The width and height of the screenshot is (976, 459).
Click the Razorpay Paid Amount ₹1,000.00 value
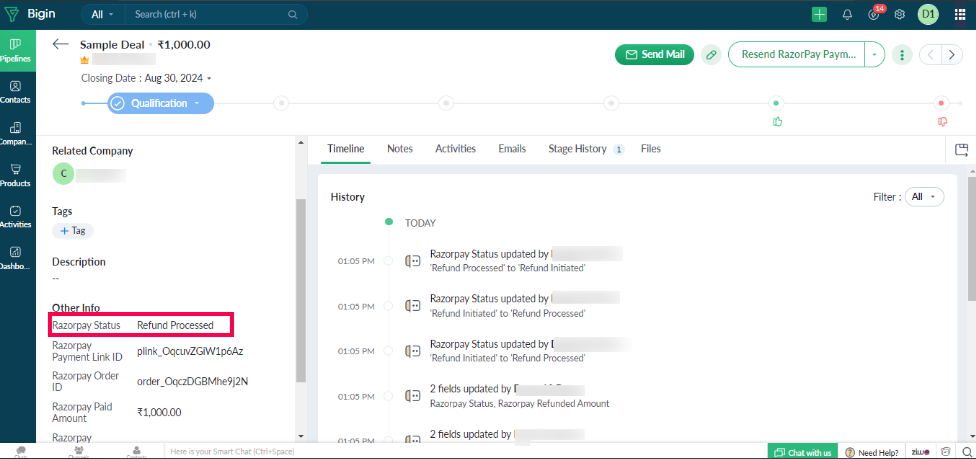pos(159,412)
